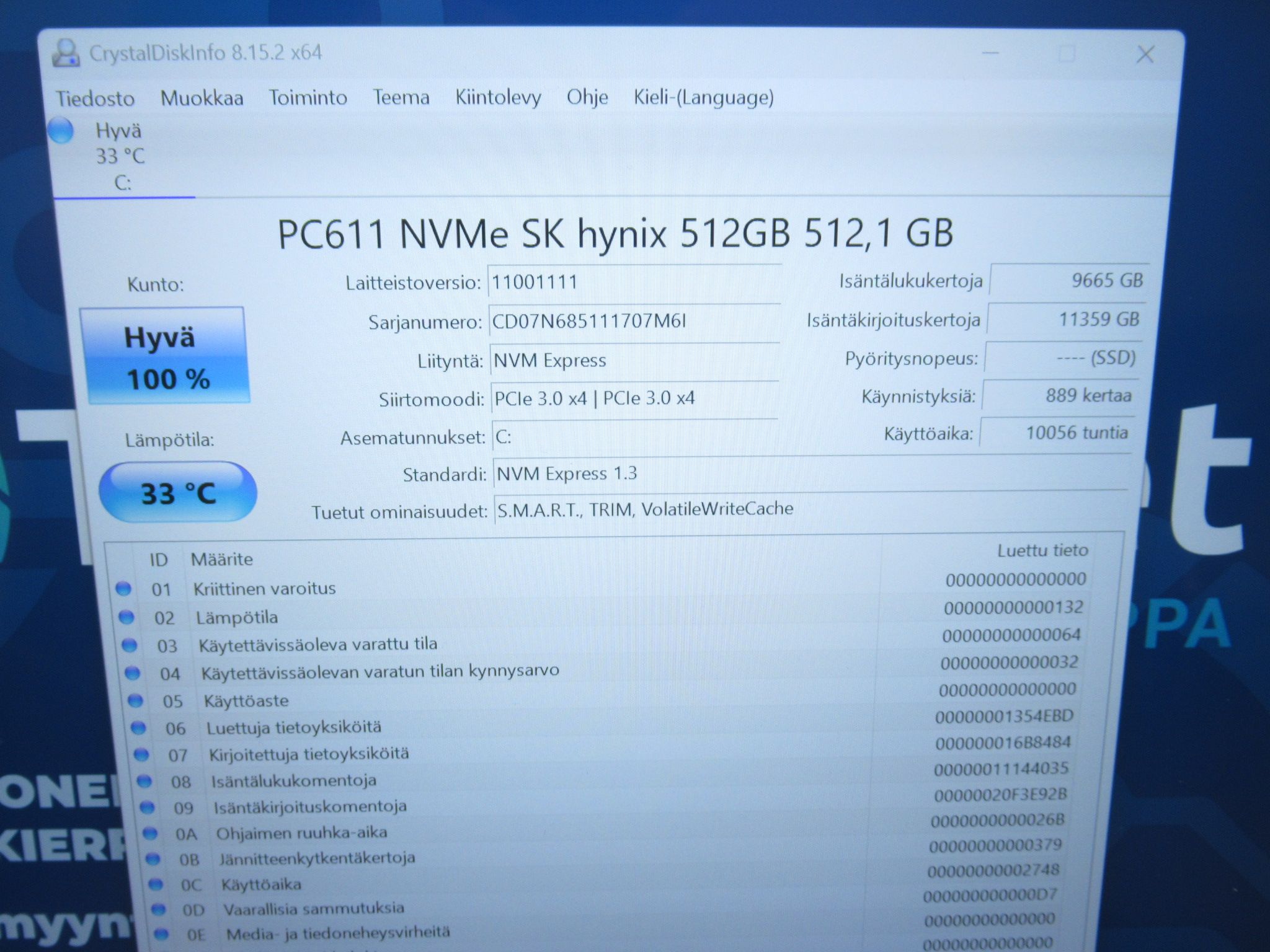1270x952 pixels.
Task: Open the Toiminto menu
Action: (x=308, y=97)
